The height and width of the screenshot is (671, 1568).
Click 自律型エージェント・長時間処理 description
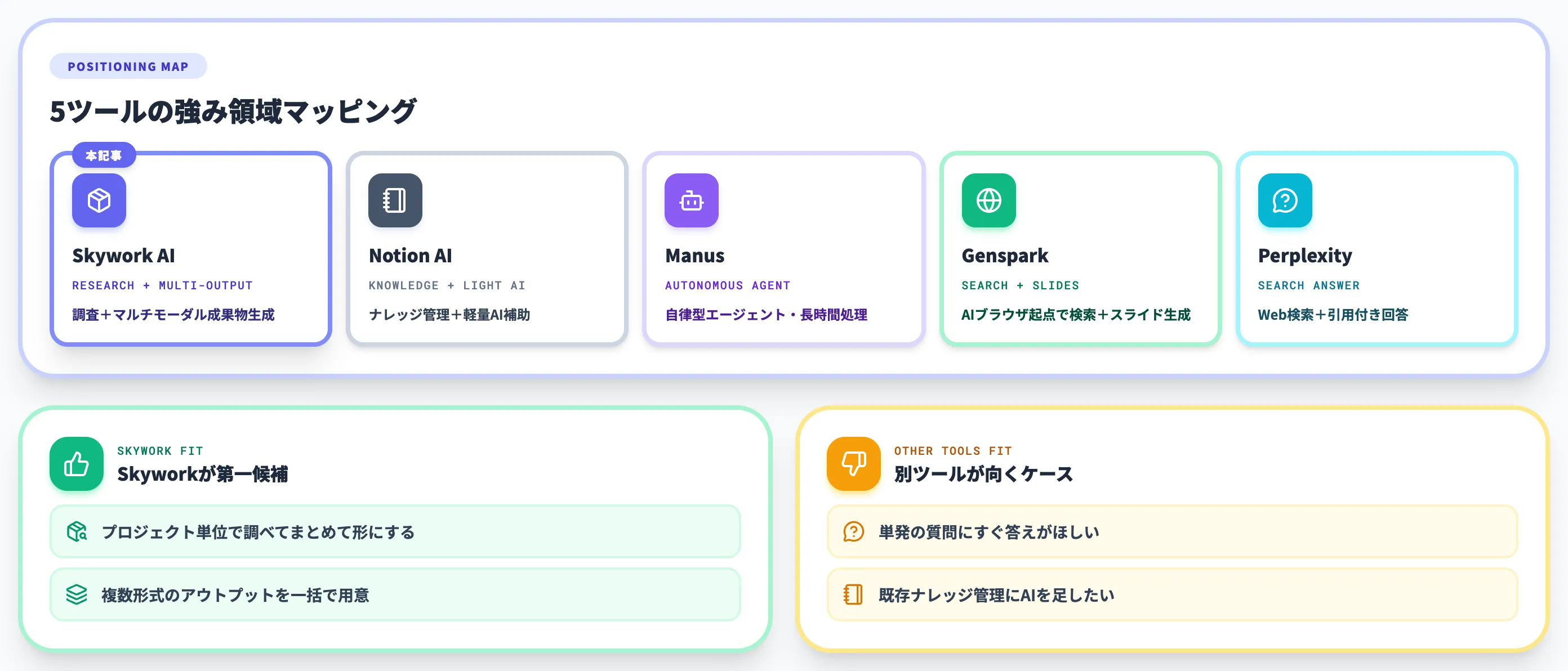tap(767, 315)
